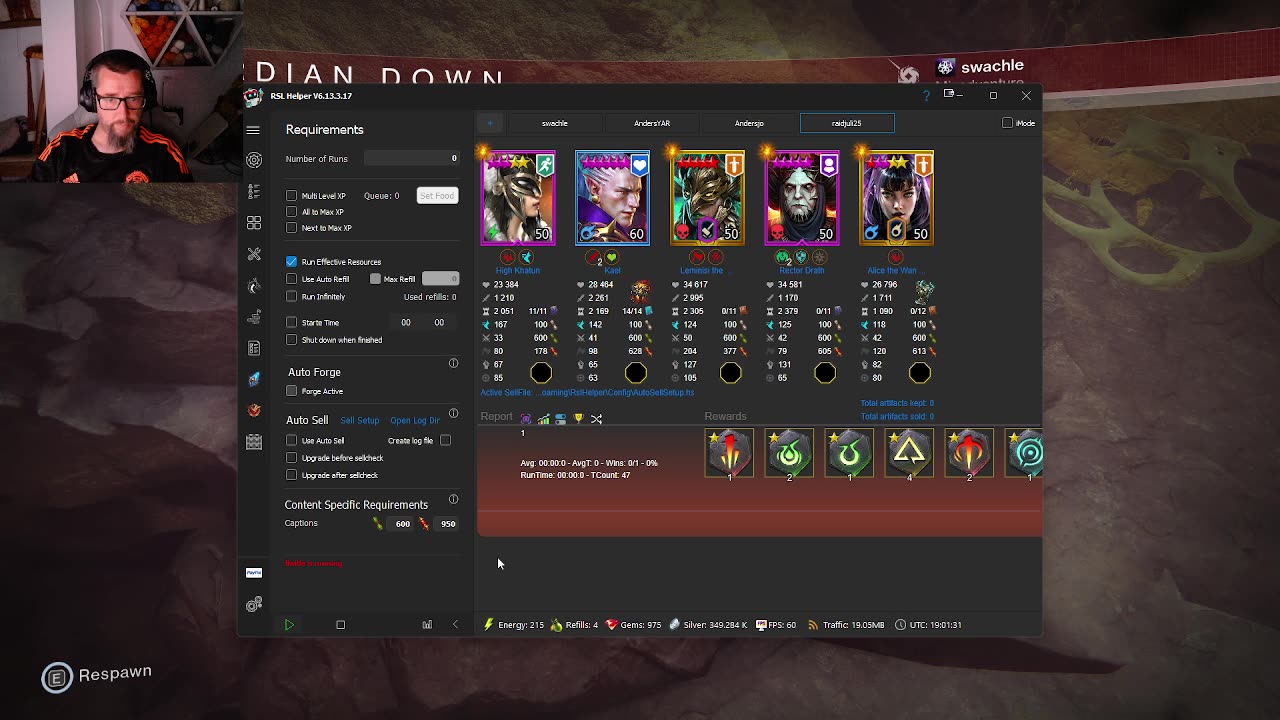
Task: Switch to the swachle account tab
Action: pos(555,123)
